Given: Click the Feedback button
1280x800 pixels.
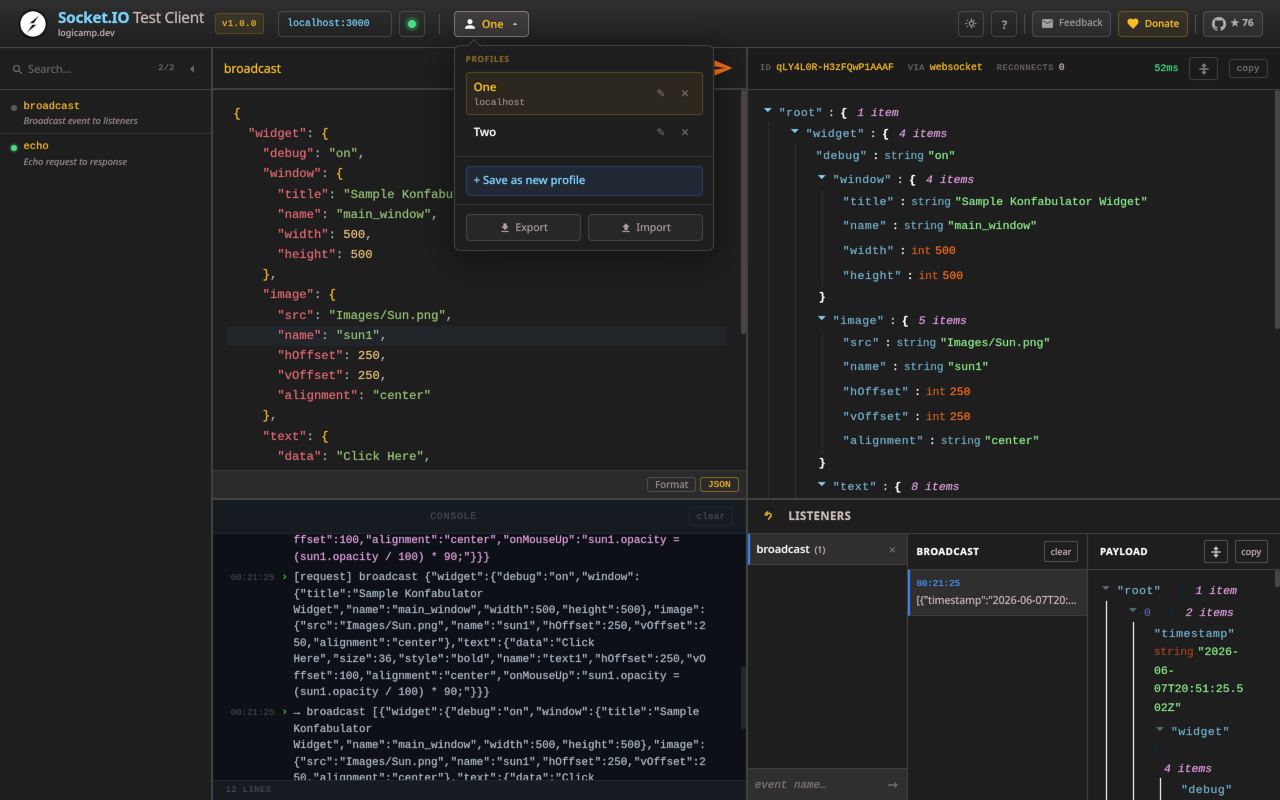Looking at the screenshot, I should [1071, 23].
